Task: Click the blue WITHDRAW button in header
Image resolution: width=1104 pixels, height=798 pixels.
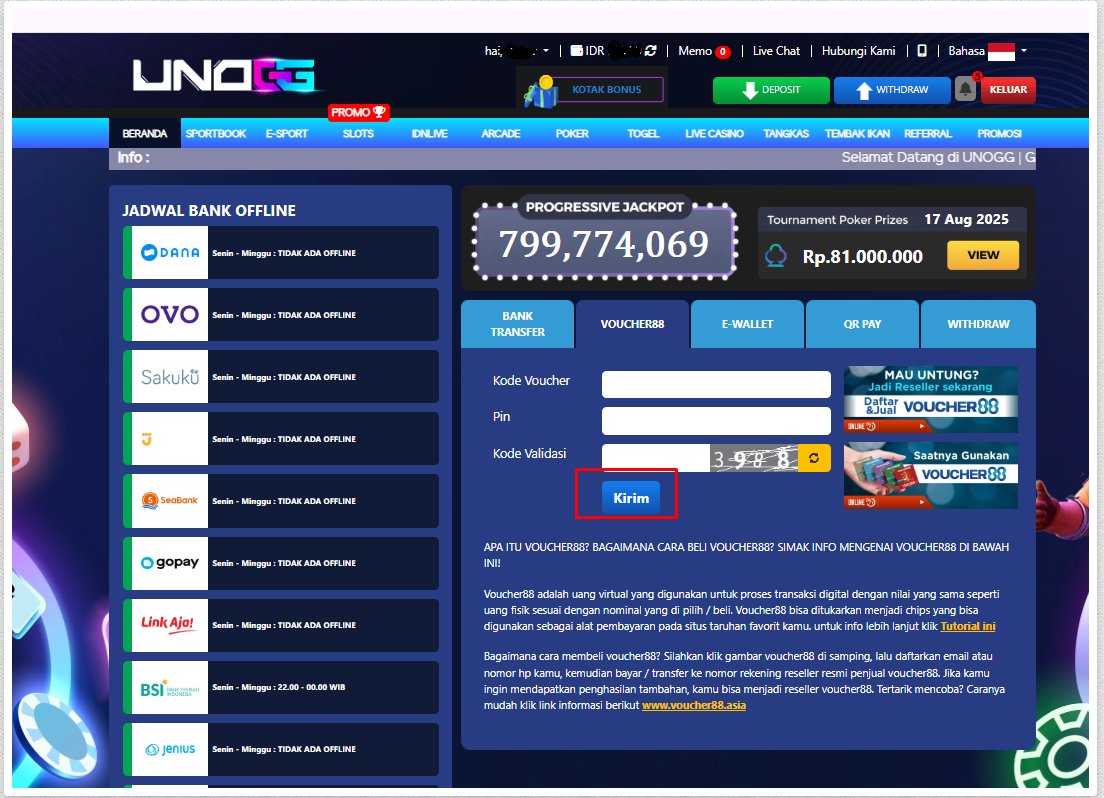Action: (892, 90)
